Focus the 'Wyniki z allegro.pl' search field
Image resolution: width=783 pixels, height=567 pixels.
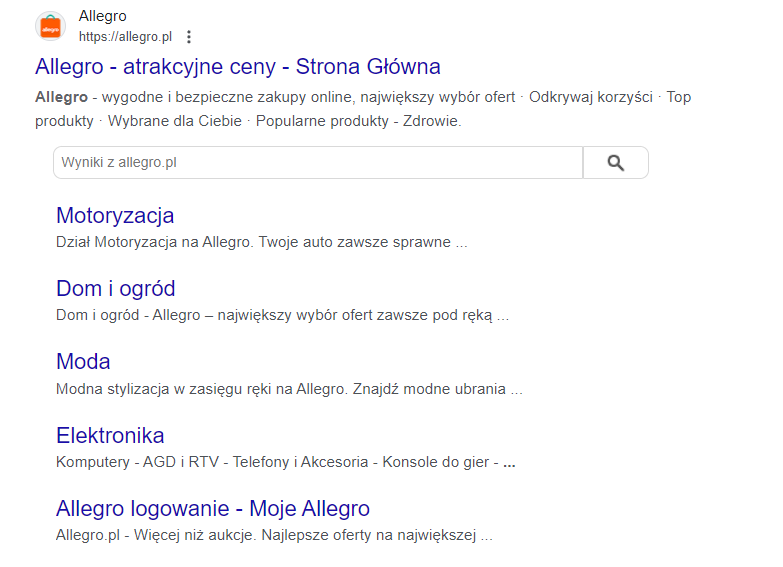tap(318, 162)
